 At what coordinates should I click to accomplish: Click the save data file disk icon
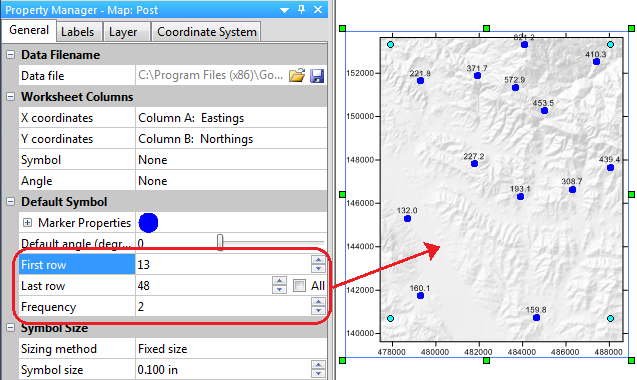point(317,76)
